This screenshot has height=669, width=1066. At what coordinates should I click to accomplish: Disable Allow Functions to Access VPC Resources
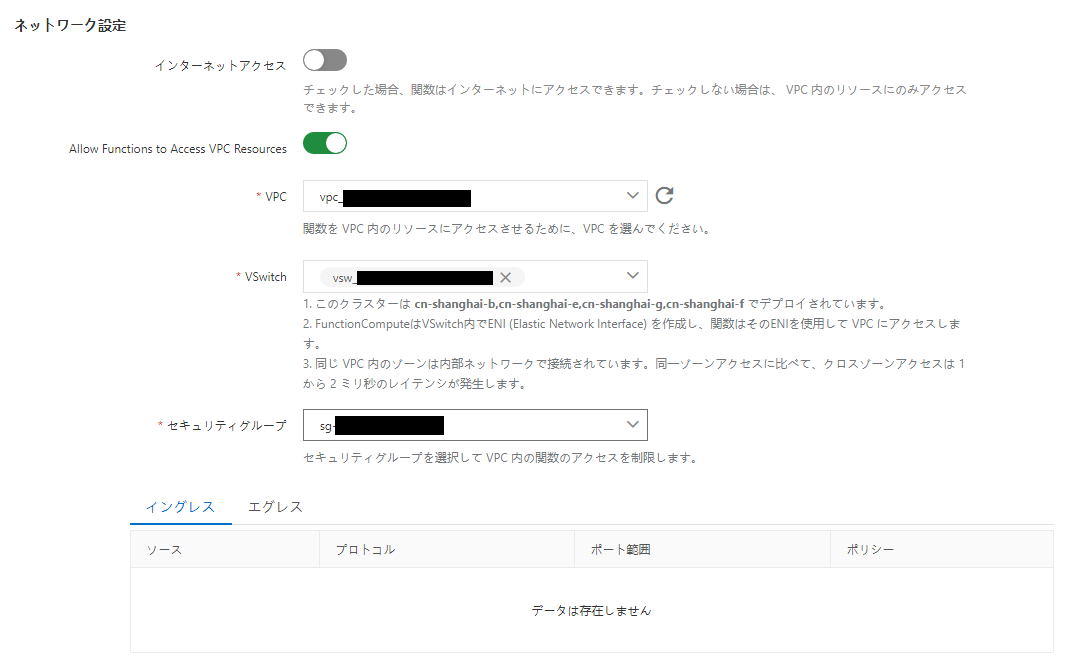(324, 143)
